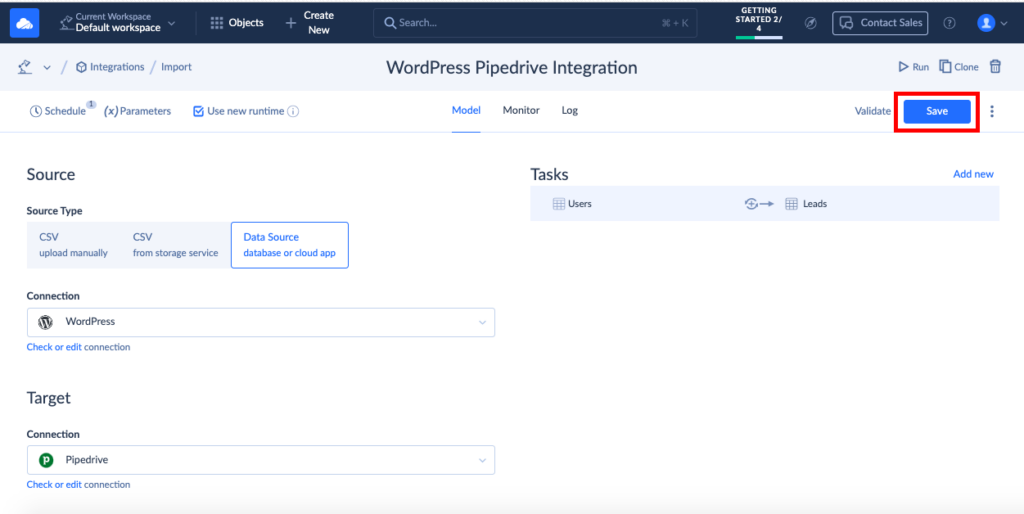1024x514 pixels.
Task: Click the Leads target label
Action: point(815,204)
